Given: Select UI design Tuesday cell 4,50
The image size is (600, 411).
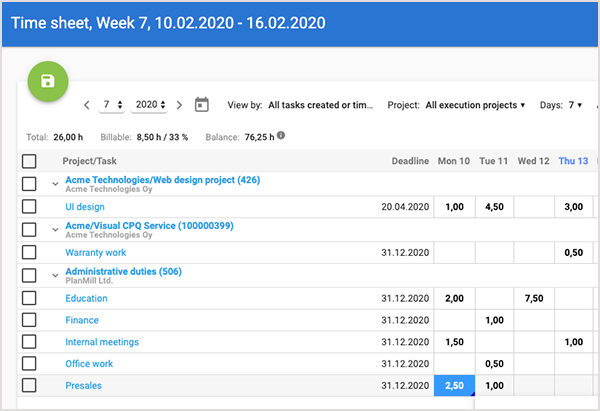Looking at the screenshot, I should tap(494, 207).
